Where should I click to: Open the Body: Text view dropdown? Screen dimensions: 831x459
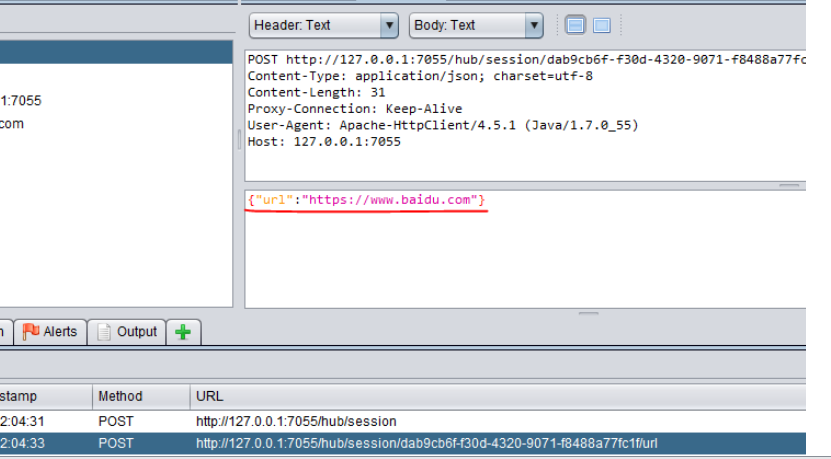tap(476, 26)
